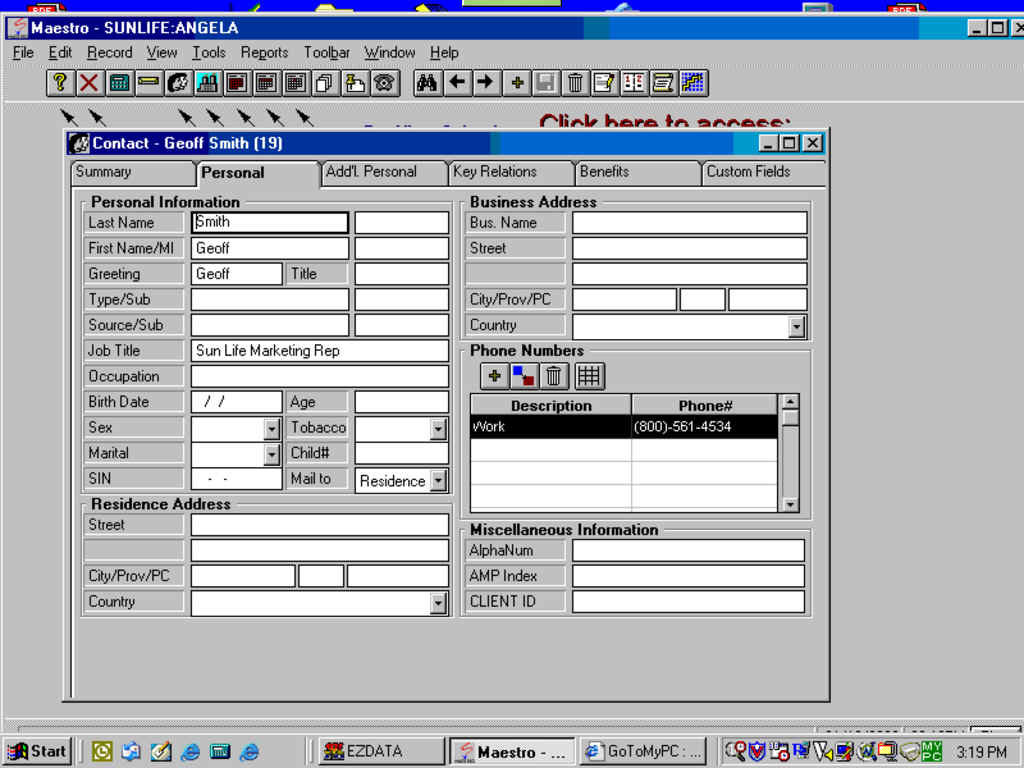Screen dimensions: 1024x768
Task: Click the greyed floppy disk save icon
Action: 546,83
